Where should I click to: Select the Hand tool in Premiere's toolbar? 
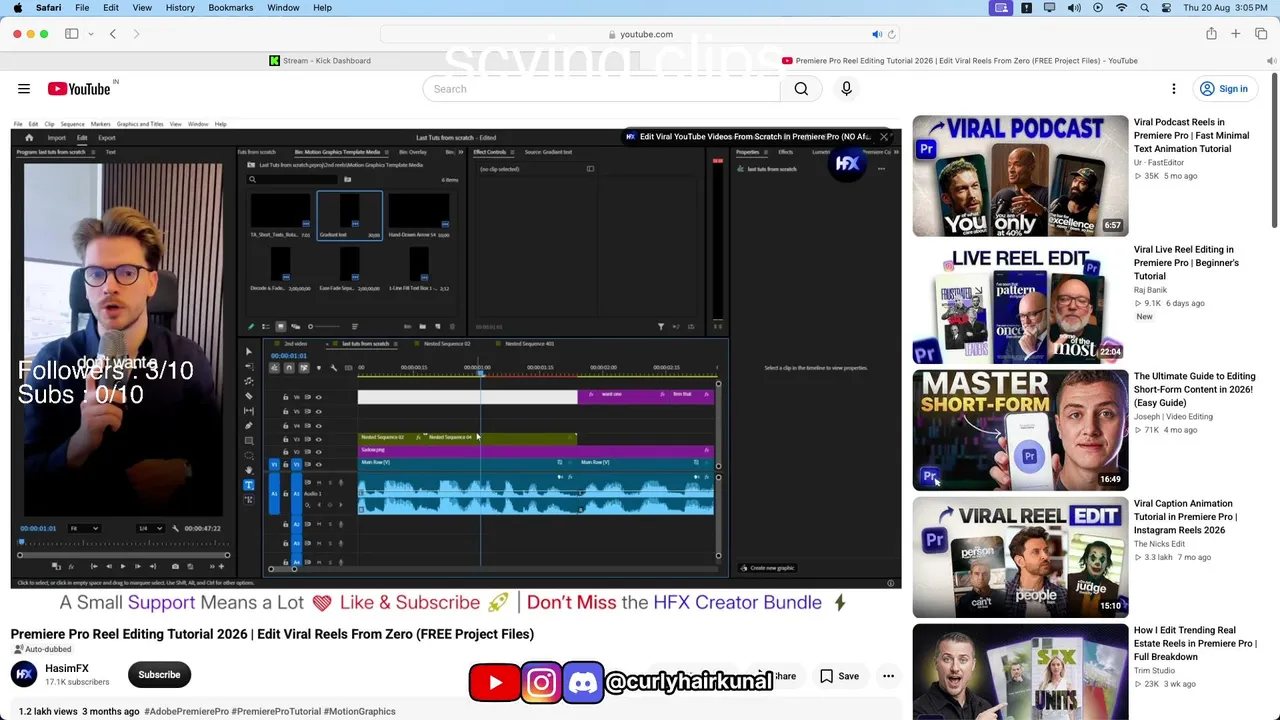[249, 470]
